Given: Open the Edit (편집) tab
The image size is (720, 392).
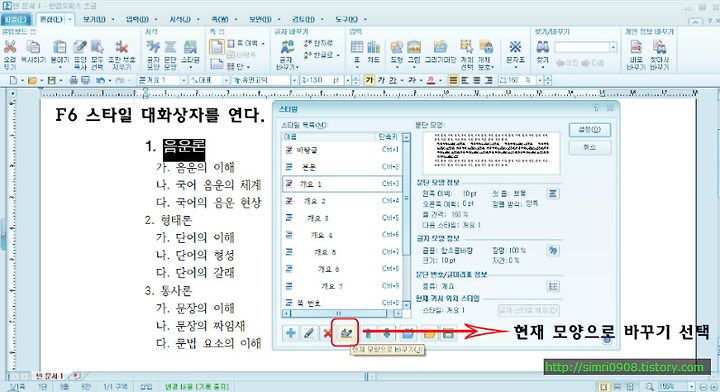Looking at the screenshot, I should pyautogui.click(x=51, y=19).
